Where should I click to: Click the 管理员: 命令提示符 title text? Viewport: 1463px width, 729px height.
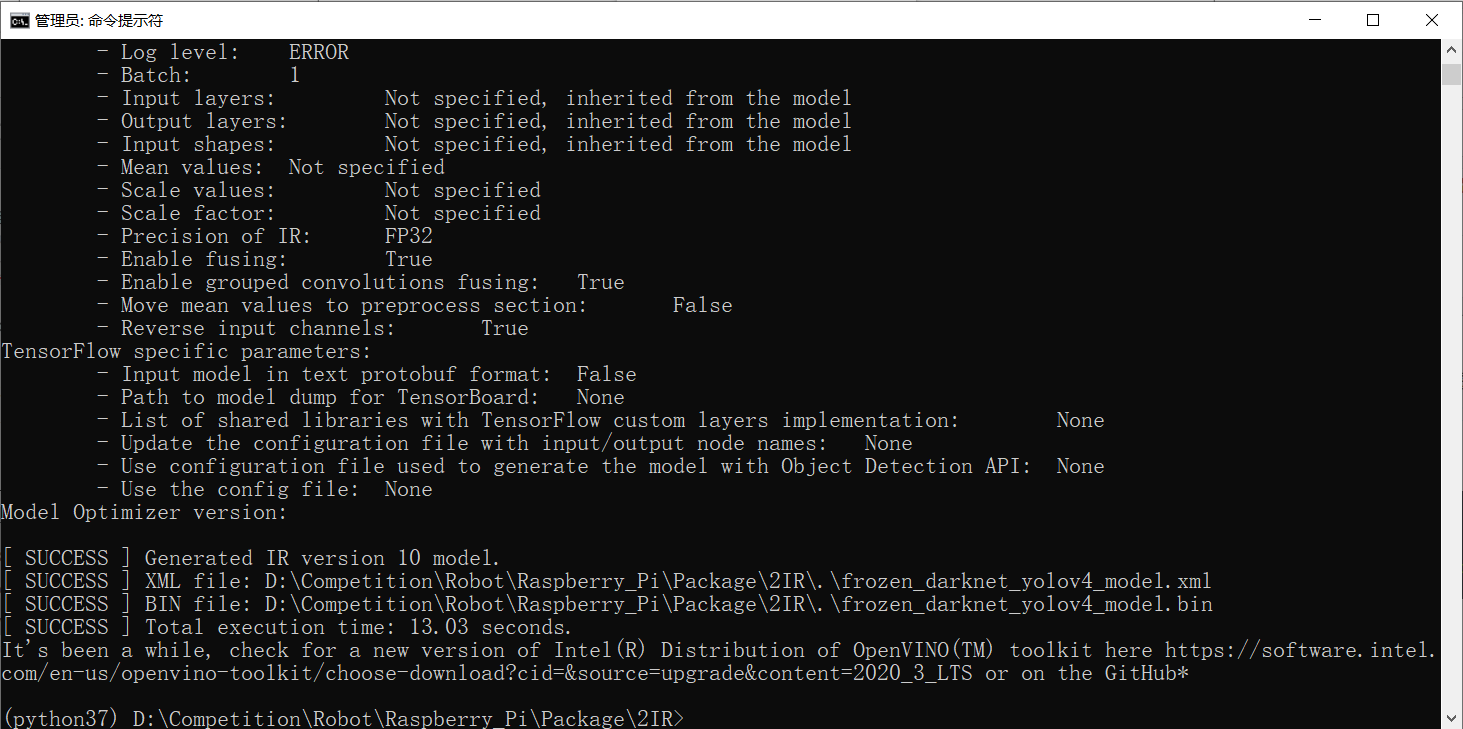100,19
